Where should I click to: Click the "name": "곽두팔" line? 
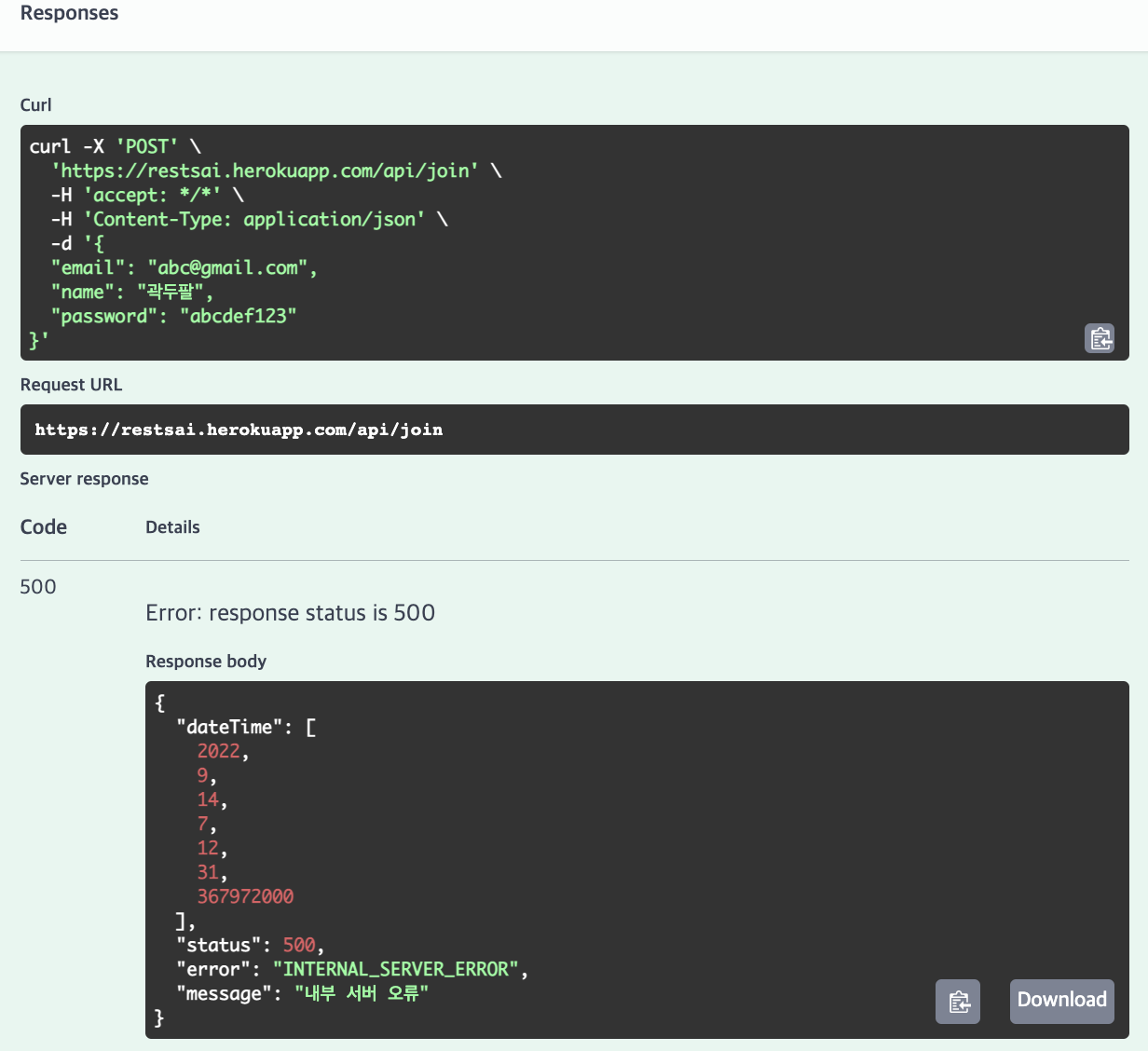click(132, 292)
